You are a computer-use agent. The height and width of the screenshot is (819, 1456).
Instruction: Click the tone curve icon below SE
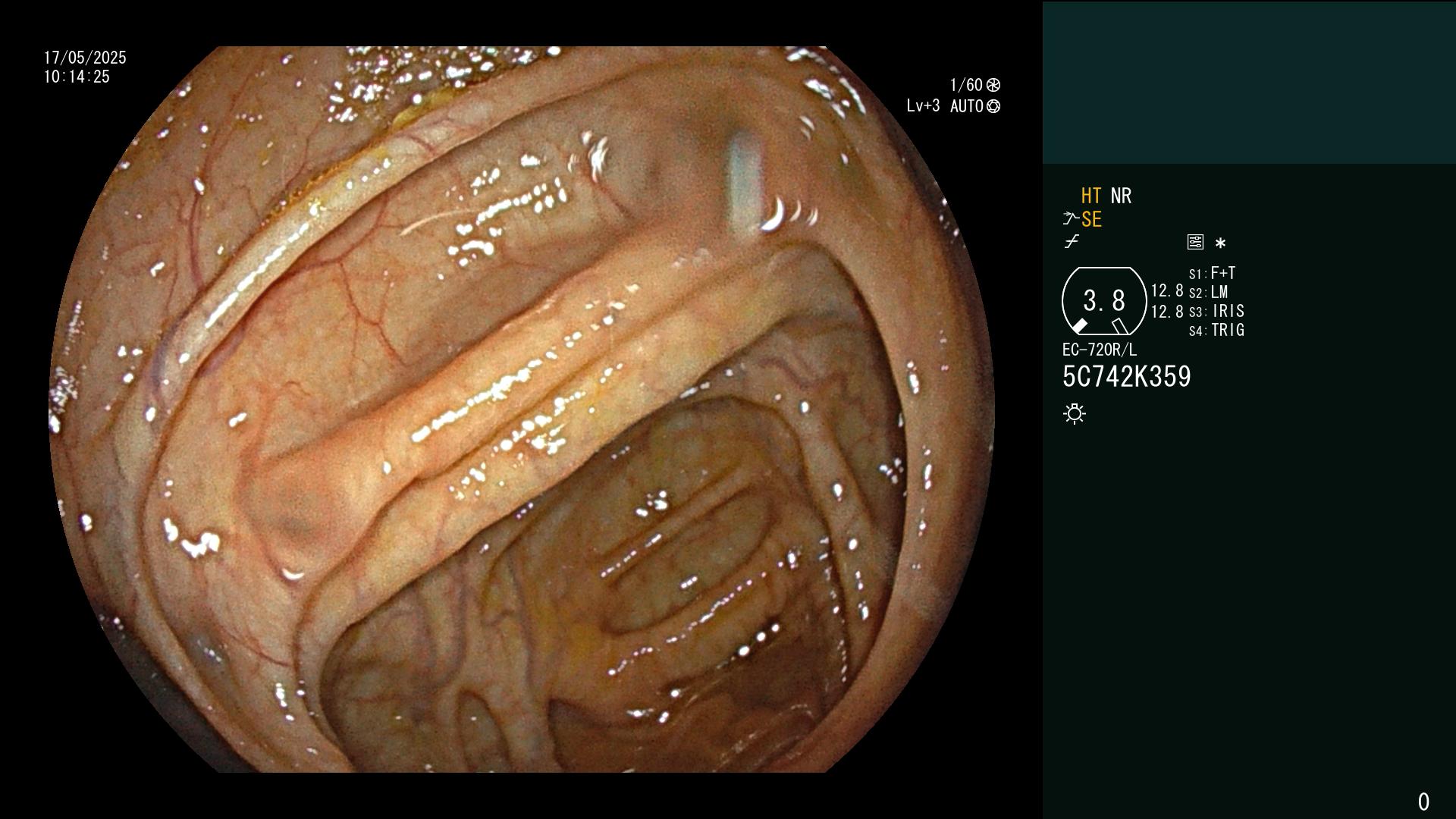pos(1072,242)
